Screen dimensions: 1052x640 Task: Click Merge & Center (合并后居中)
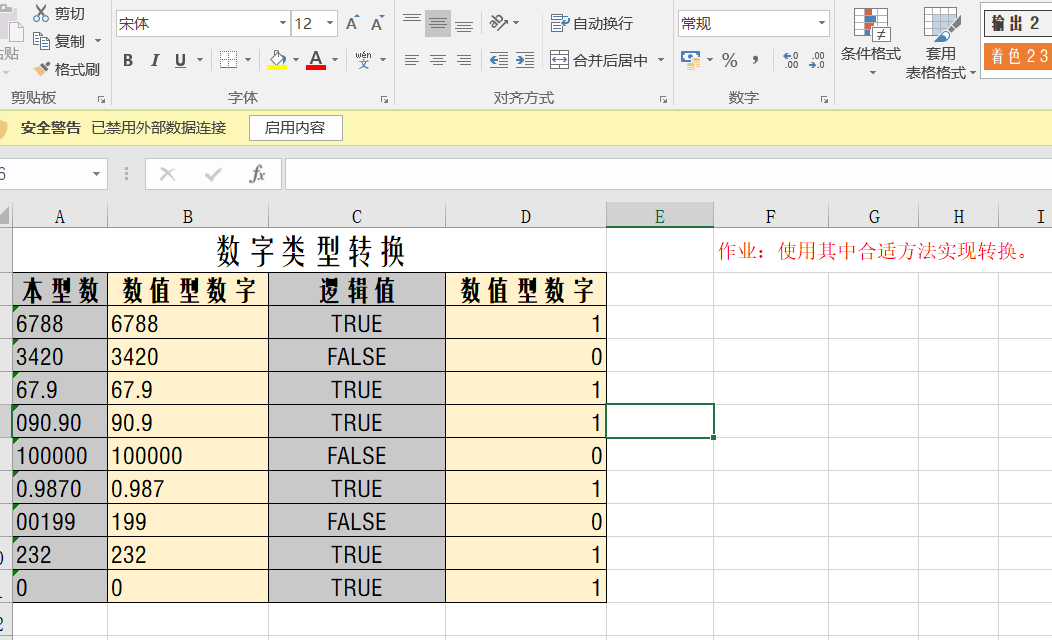point(599,60)
